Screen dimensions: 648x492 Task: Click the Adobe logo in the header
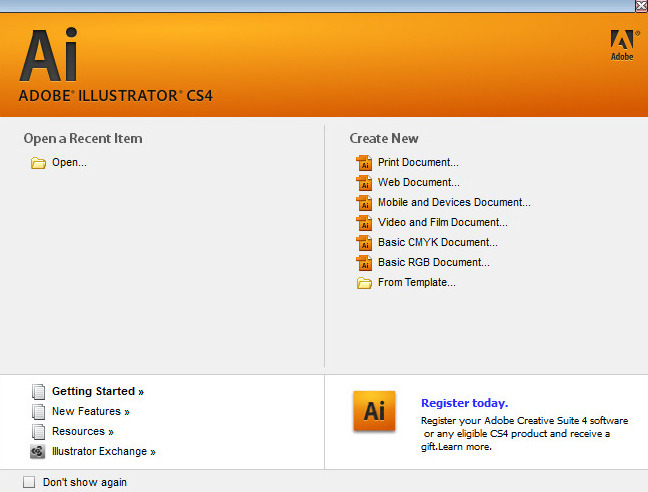pyautogui.click(x=624, y=45)
